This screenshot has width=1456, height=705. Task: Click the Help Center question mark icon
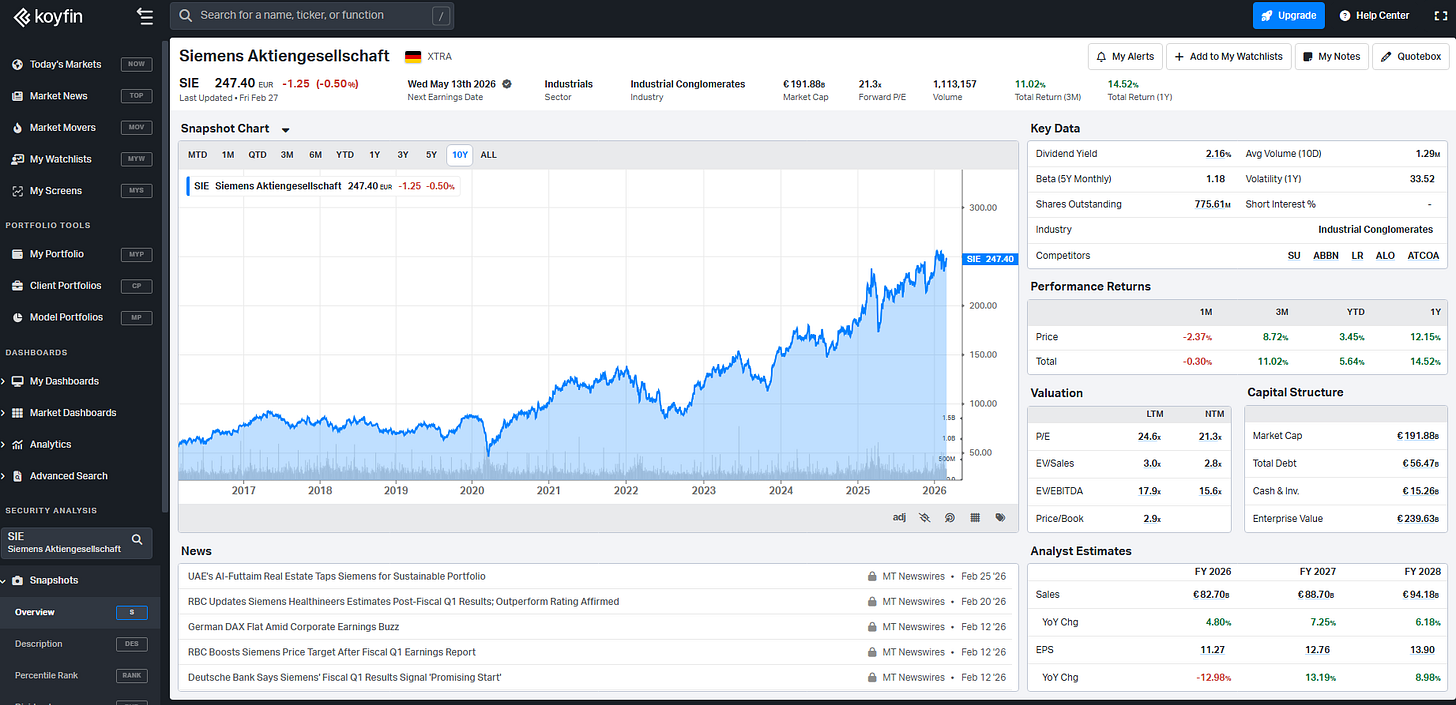(1345, 15)
